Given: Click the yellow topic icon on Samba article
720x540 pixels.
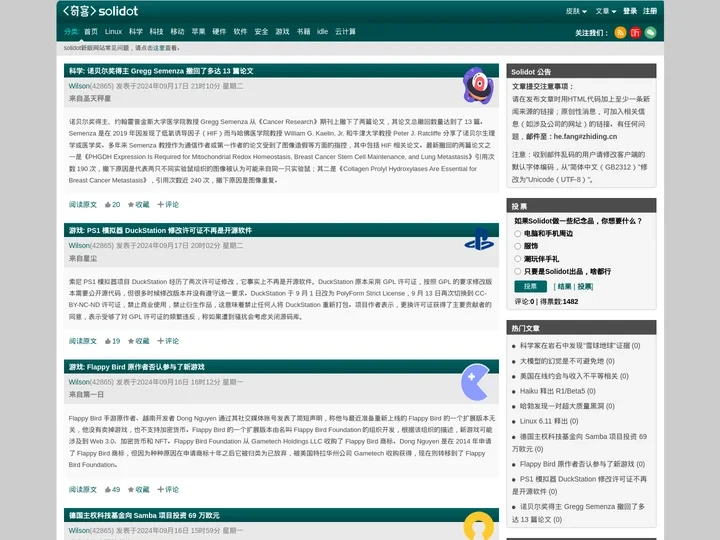Looking at the screenshot, I should coord(478,526).
